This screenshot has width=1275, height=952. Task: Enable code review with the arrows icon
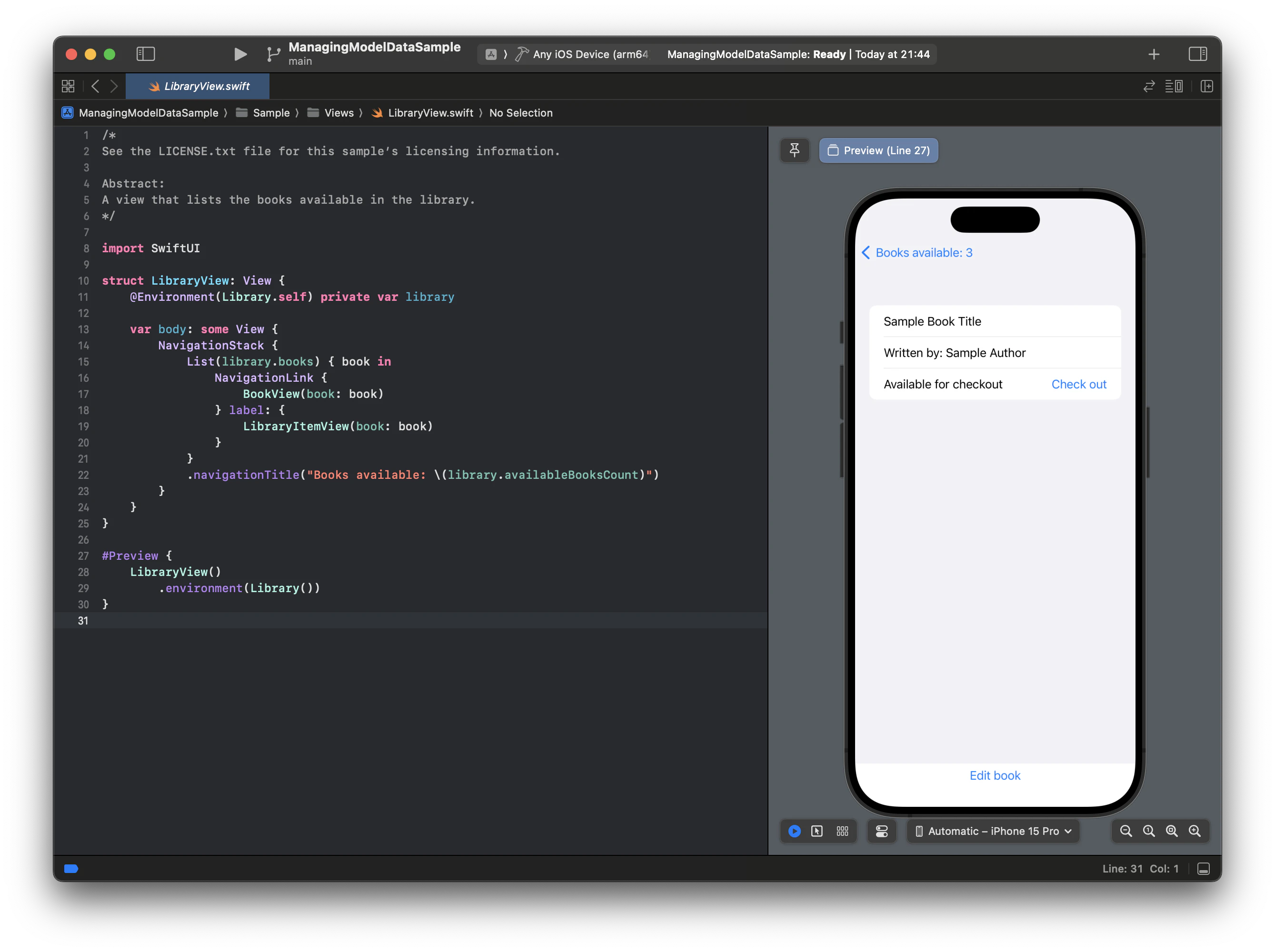1149,87
